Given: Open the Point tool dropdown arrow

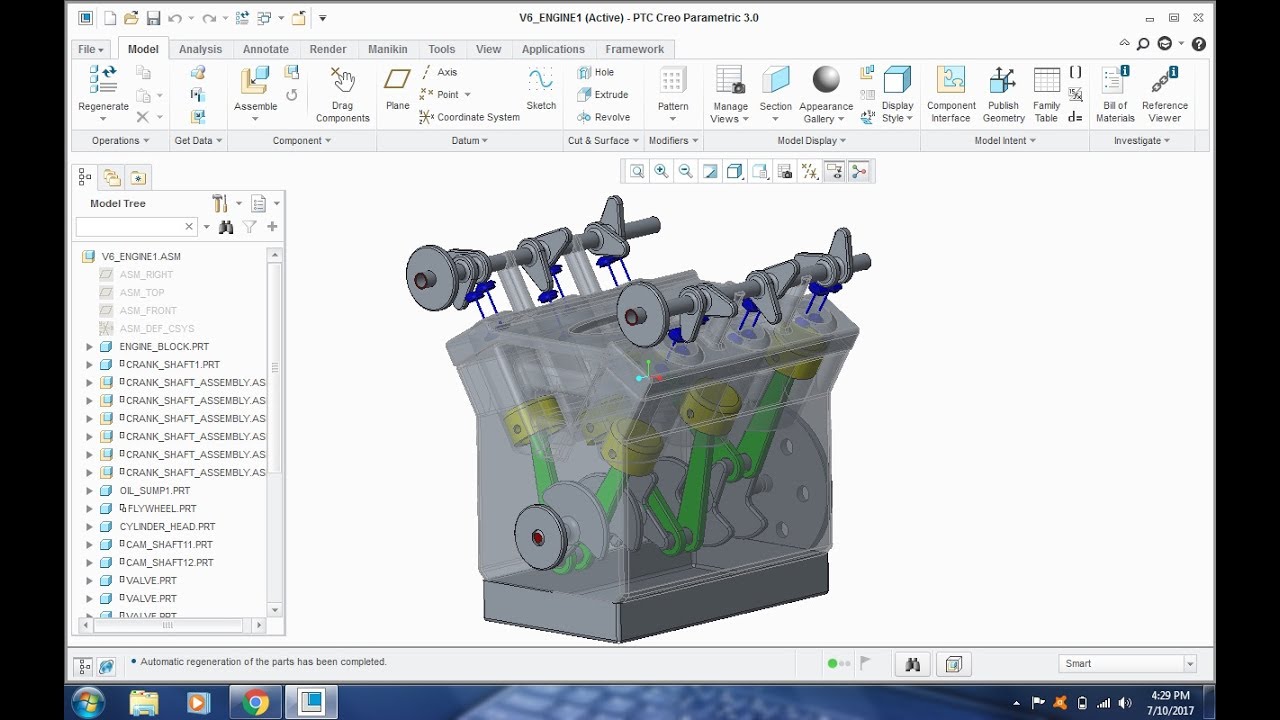Looking at the screenshot, I should pyautogui.click(x=467, y=95).
